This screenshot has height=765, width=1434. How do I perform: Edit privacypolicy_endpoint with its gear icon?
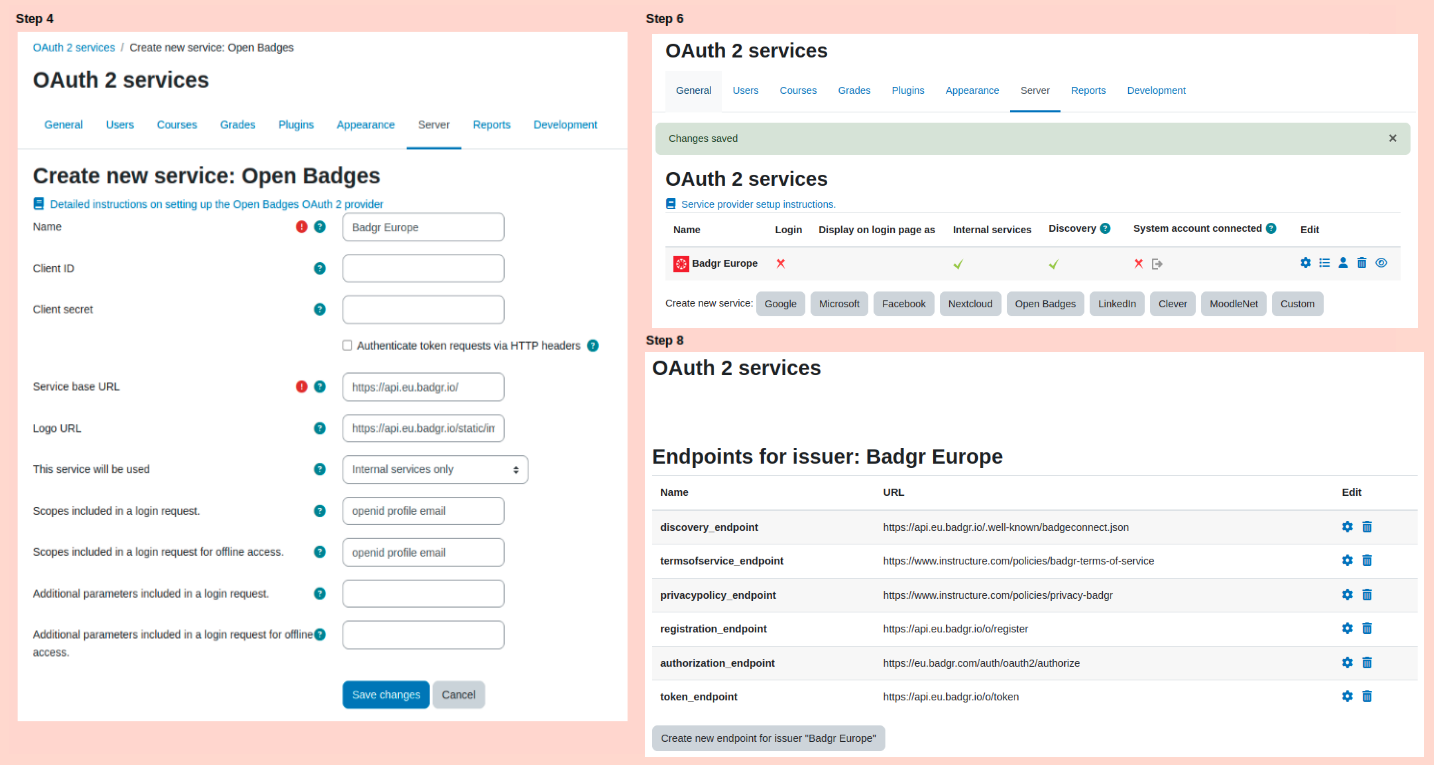coord(1347,594)
